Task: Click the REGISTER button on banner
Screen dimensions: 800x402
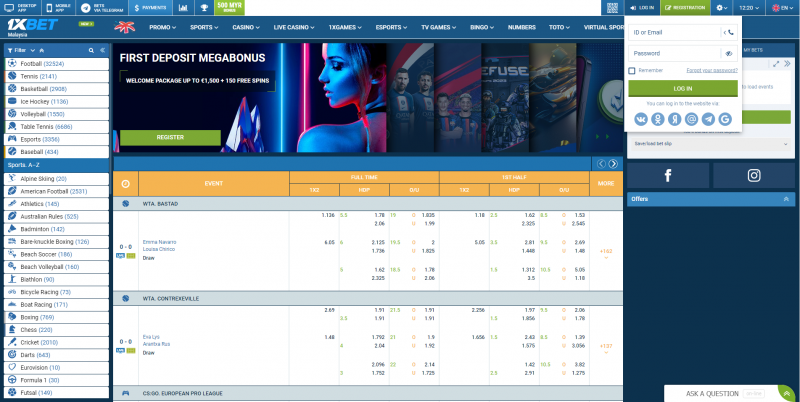Action: click(170, 138)
